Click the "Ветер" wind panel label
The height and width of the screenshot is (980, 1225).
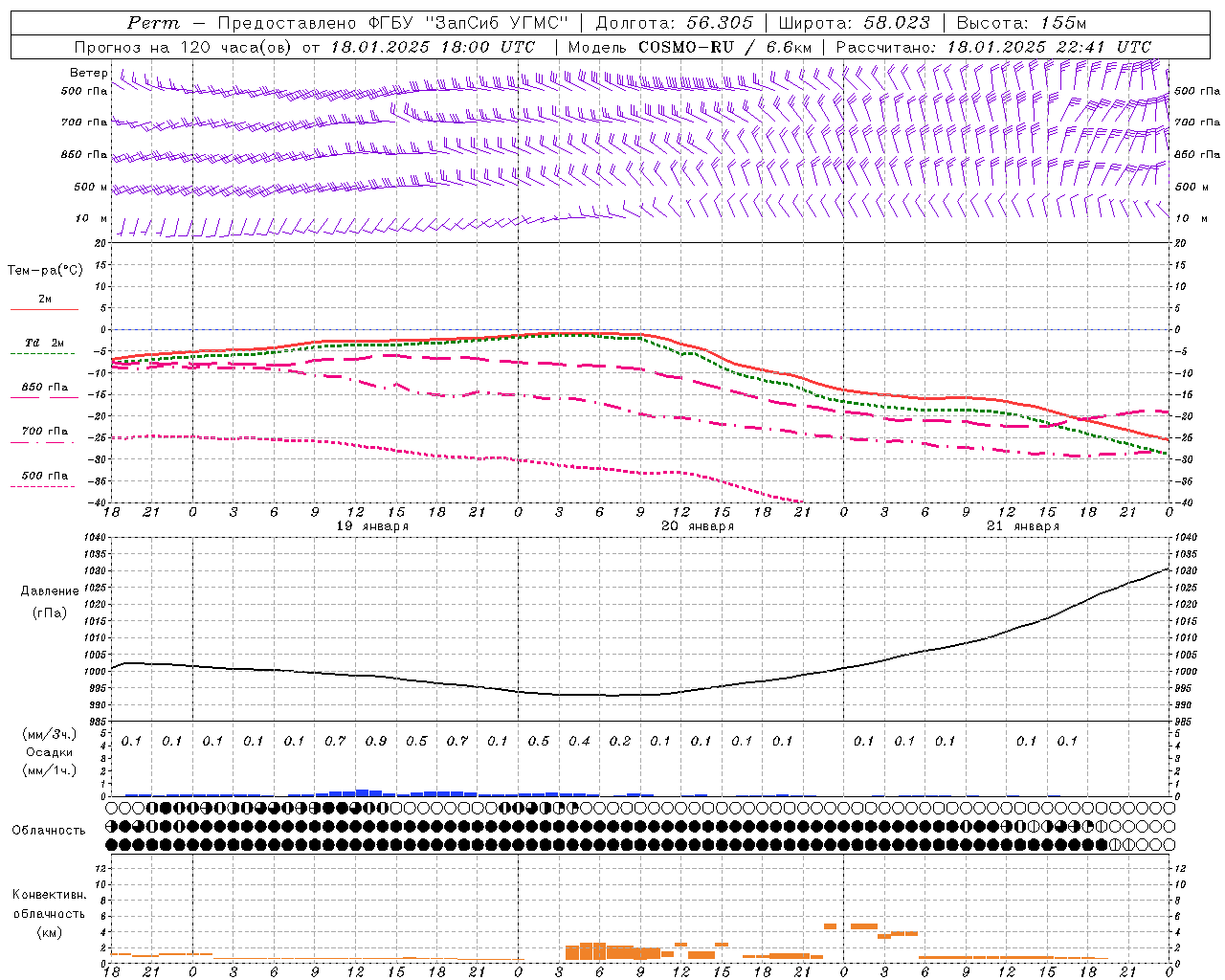88,73
